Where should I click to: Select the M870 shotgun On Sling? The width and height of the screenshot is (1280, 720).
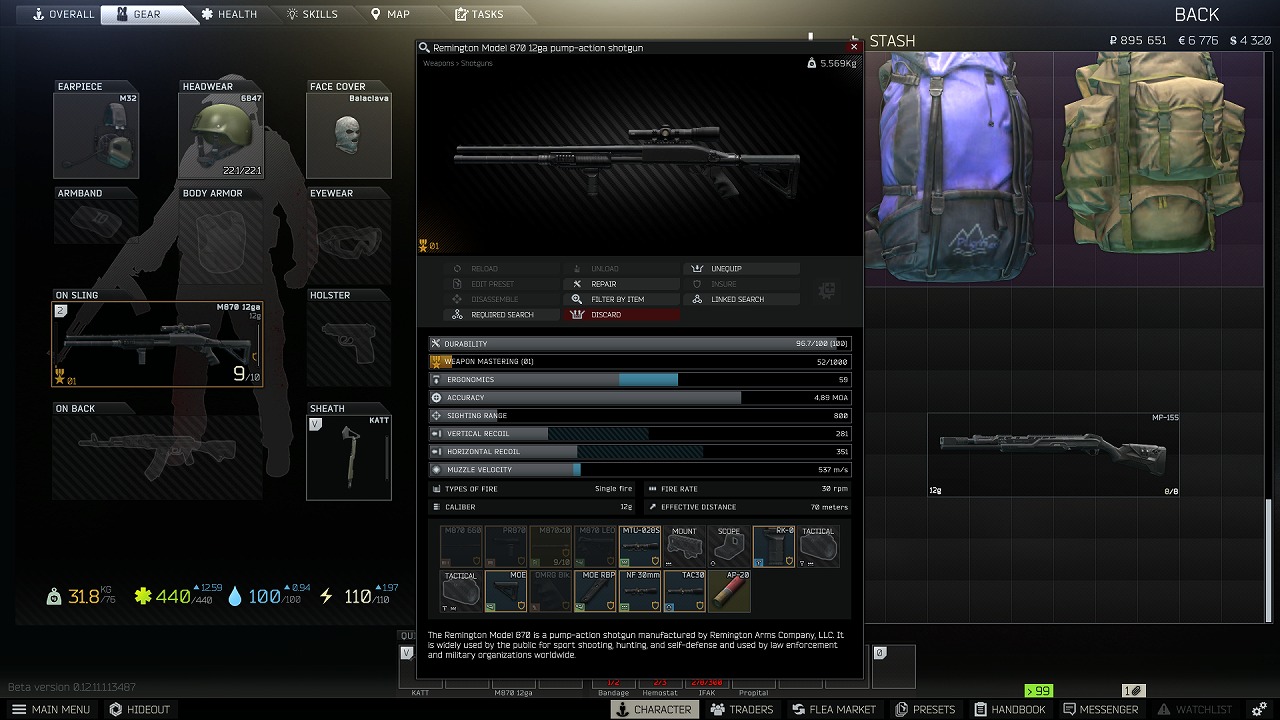tap(158, 344)
